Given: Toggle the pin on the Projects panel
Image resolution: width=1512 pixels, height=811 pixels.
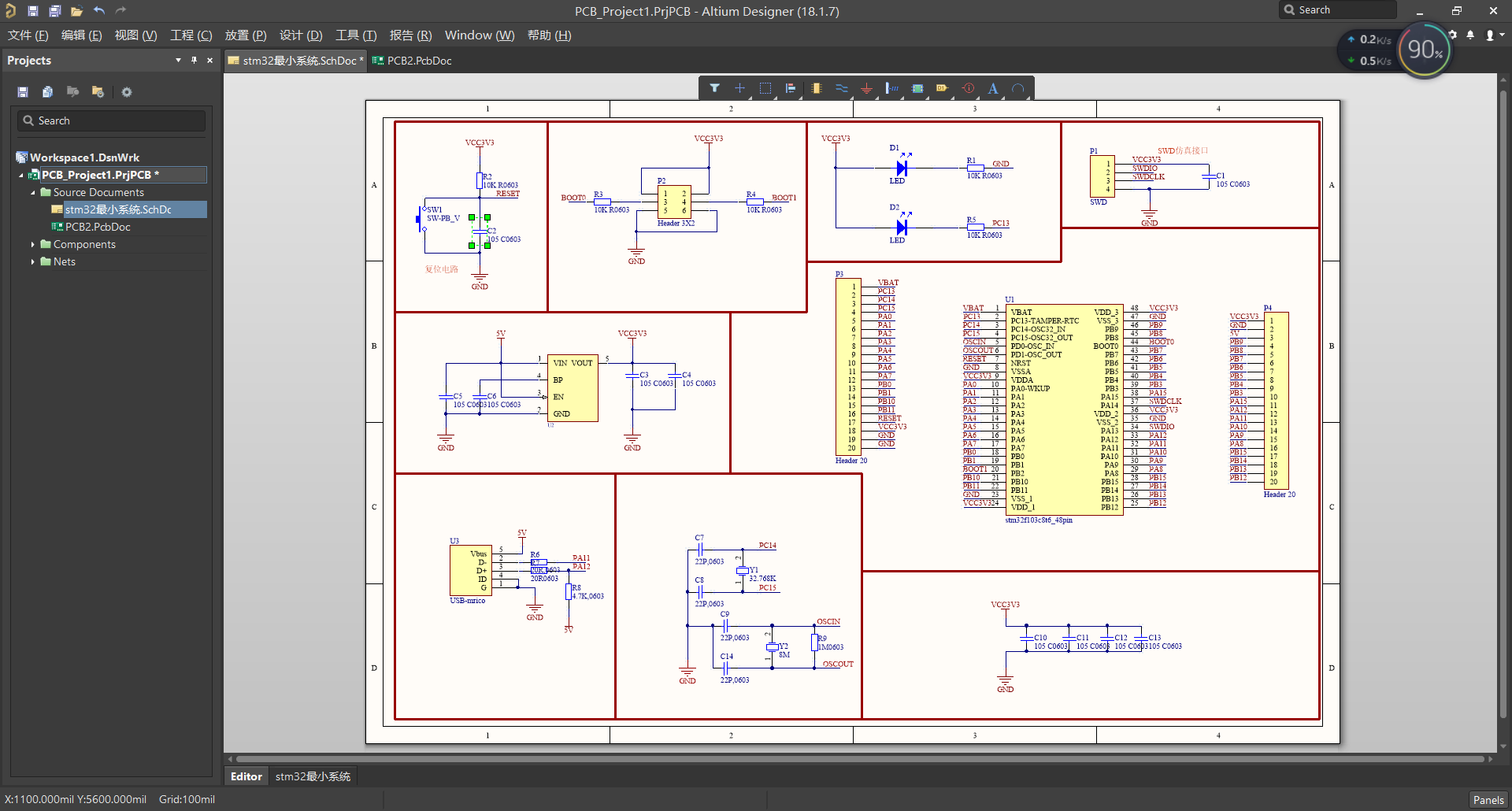Looking at the screenshot, I should pyautogui.click(x=194, y=60).
